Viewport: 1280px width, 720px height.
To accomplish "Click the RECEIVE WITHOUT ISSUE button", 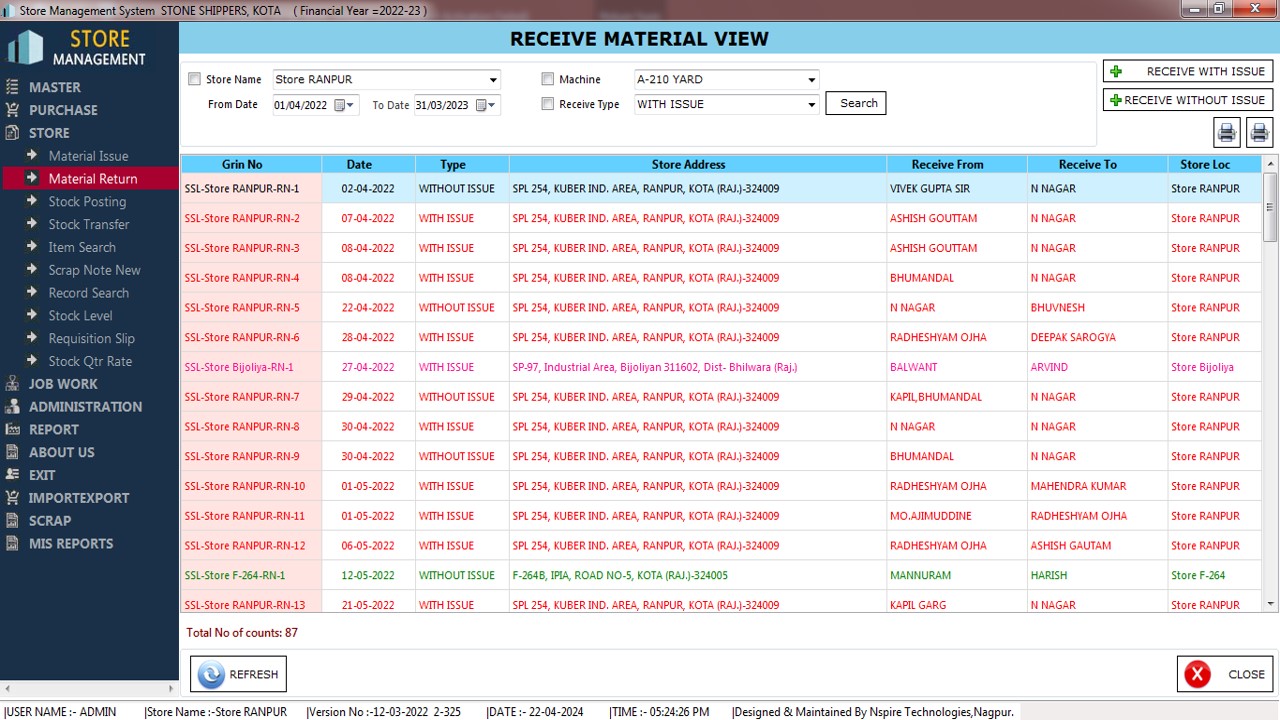I will point(1187,100).
